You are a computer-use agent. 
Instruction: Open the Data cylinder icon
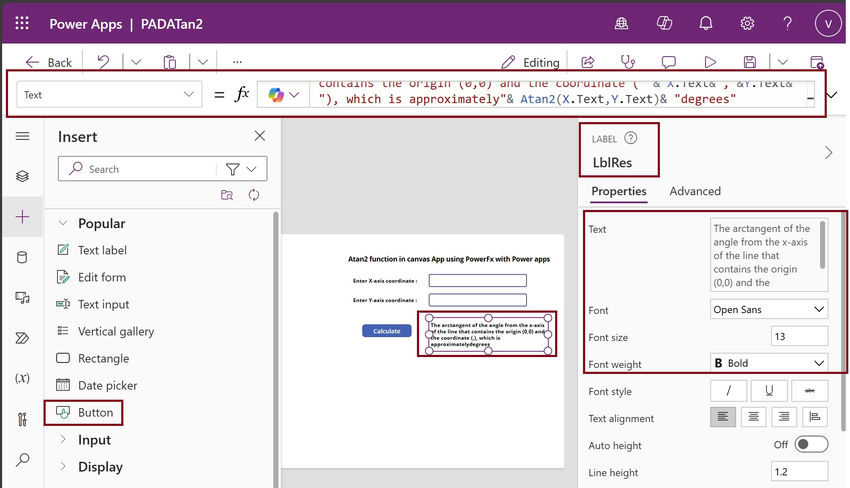[x=22, y=257]
